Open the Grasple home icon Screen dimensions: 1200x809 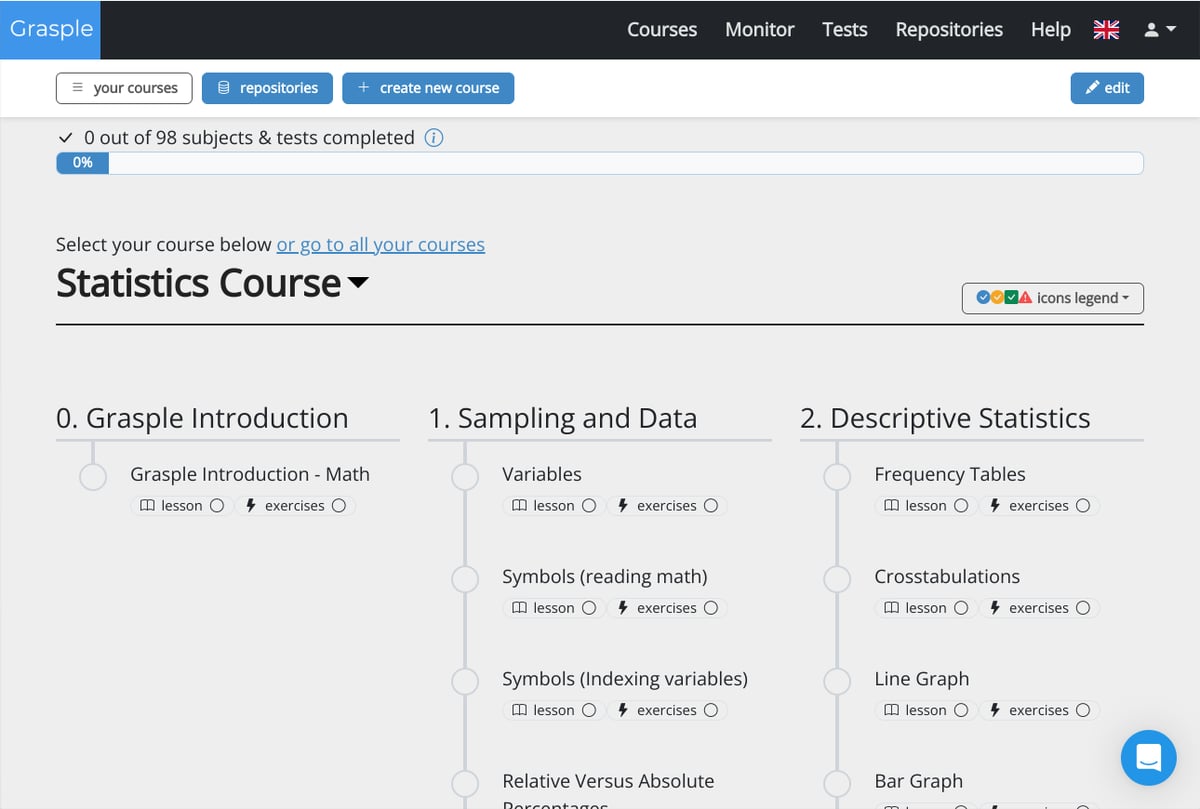coord(50,30)
